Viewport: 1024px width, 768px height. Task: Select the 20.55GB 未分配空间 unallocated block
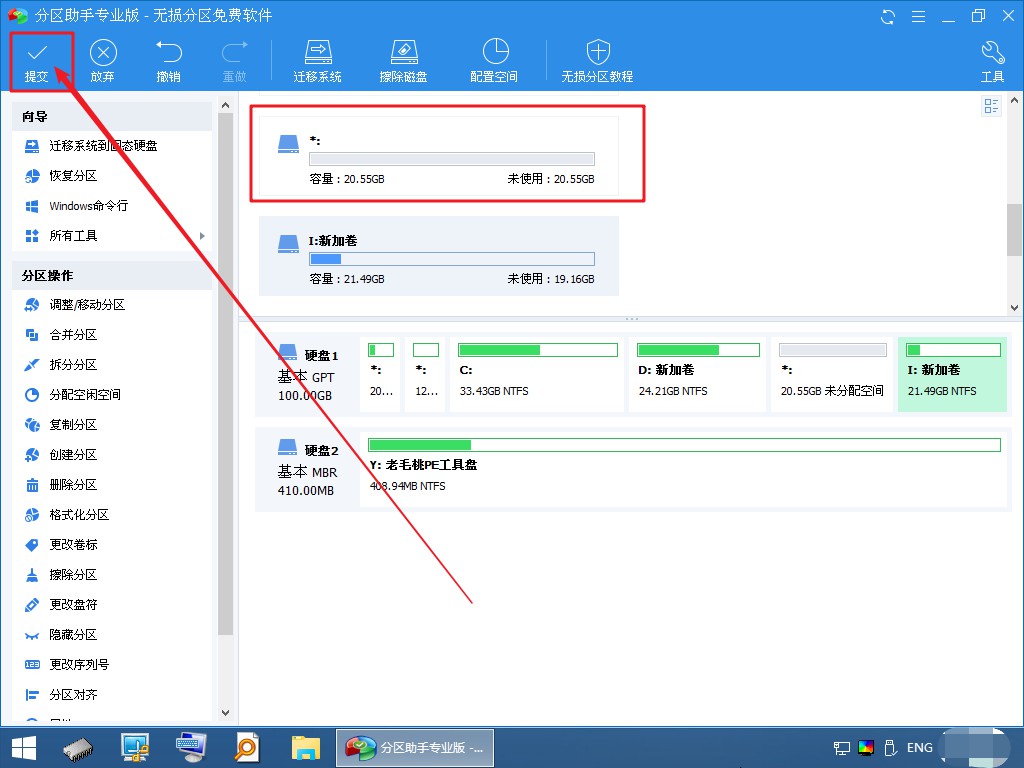(x=832, y=375)
